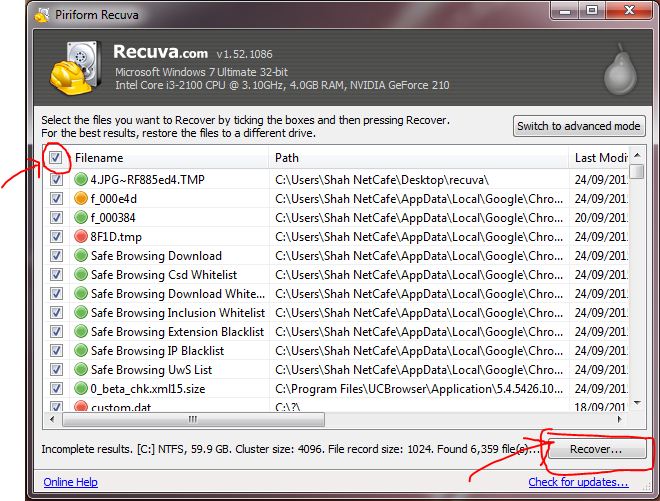The height and width of the screenshot is (501, 660).
Task: Uncheck the 8F1D.tmp file checkbox
Action: click(x=56, y=237)
